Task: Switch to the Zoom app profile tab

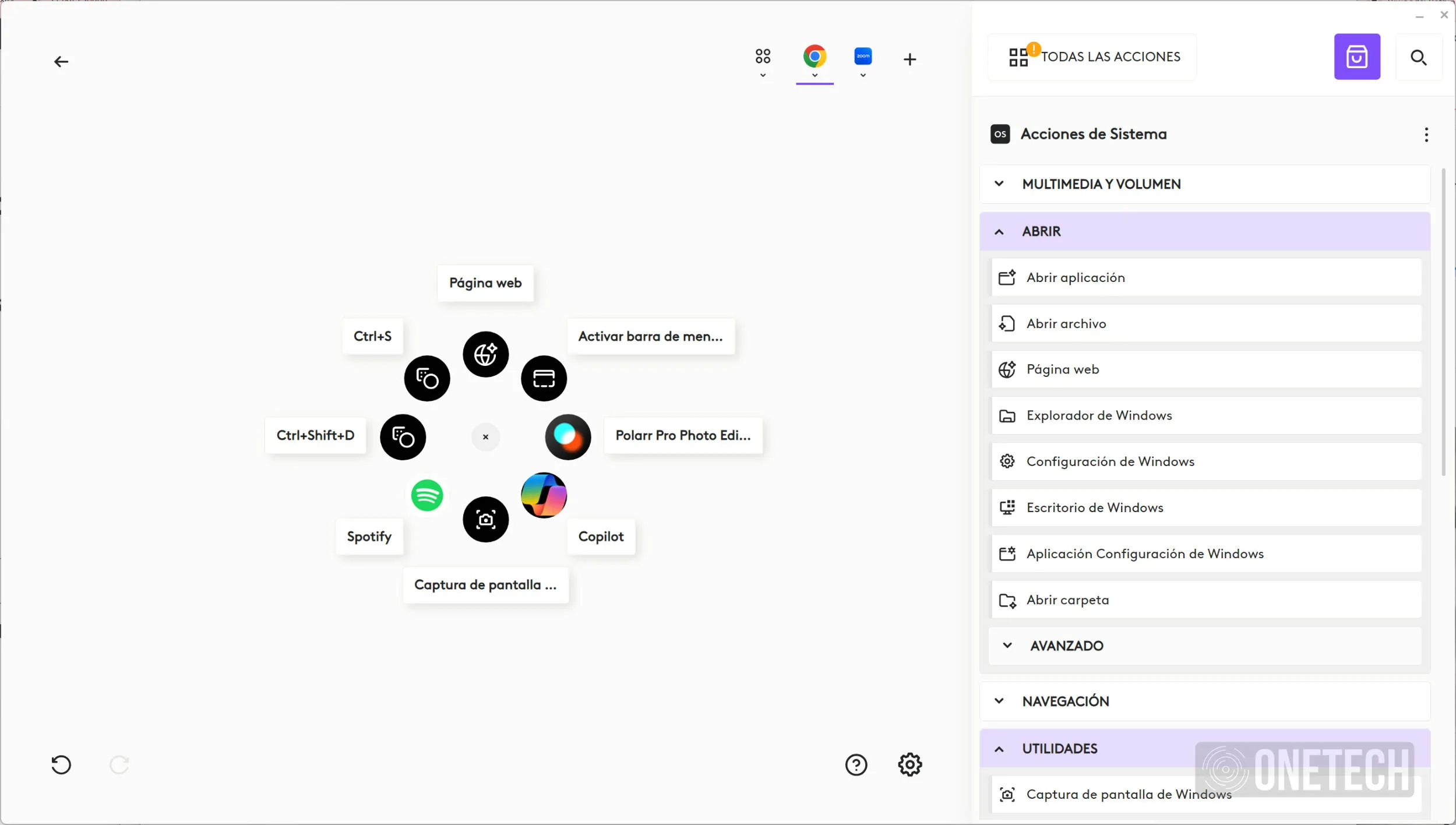Action: pos(863,57)
